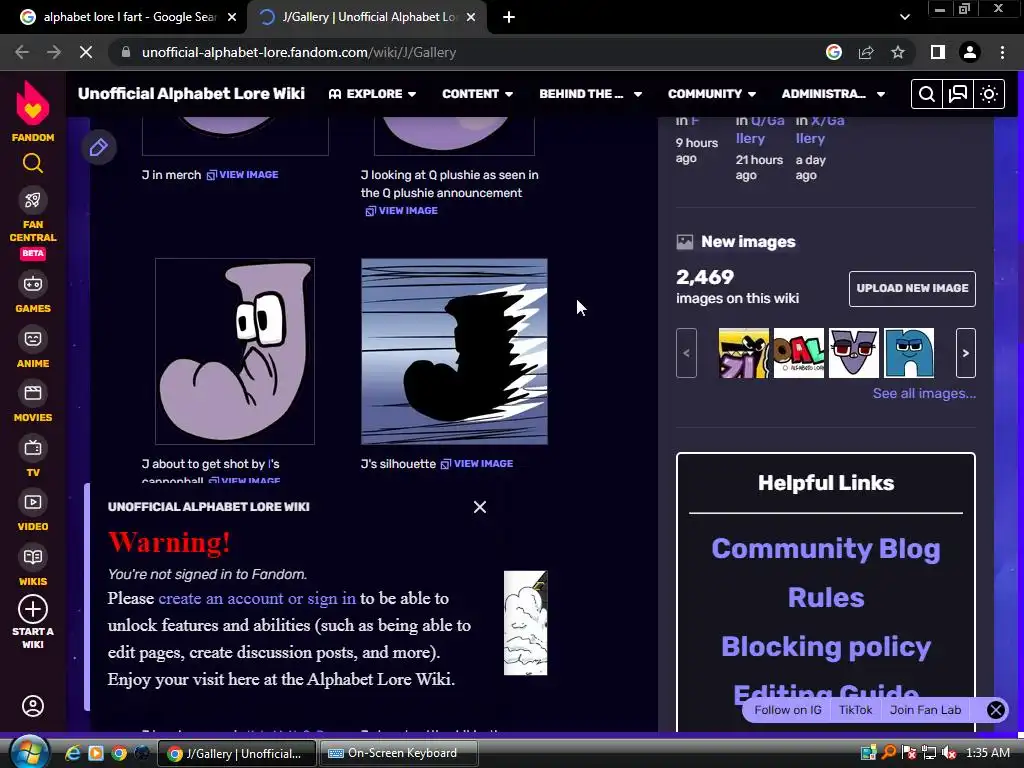Click the Google icon in address bar

click(x=834, y=52)
